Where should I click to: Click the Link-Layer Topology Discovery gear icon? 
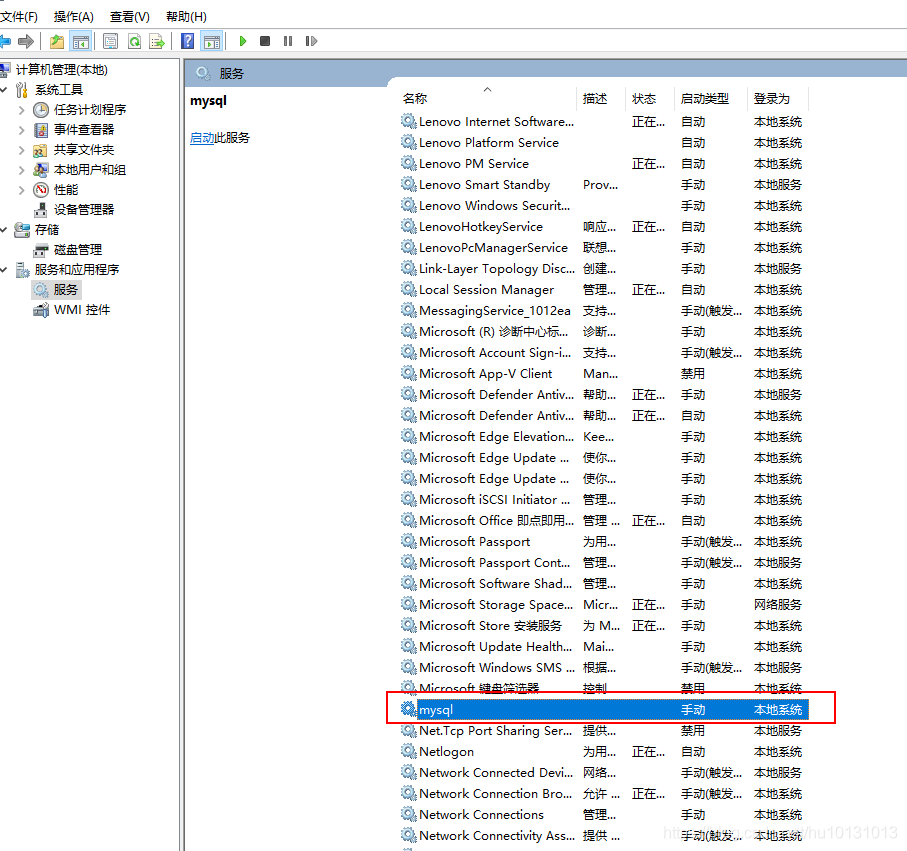(x=408, y=268)
